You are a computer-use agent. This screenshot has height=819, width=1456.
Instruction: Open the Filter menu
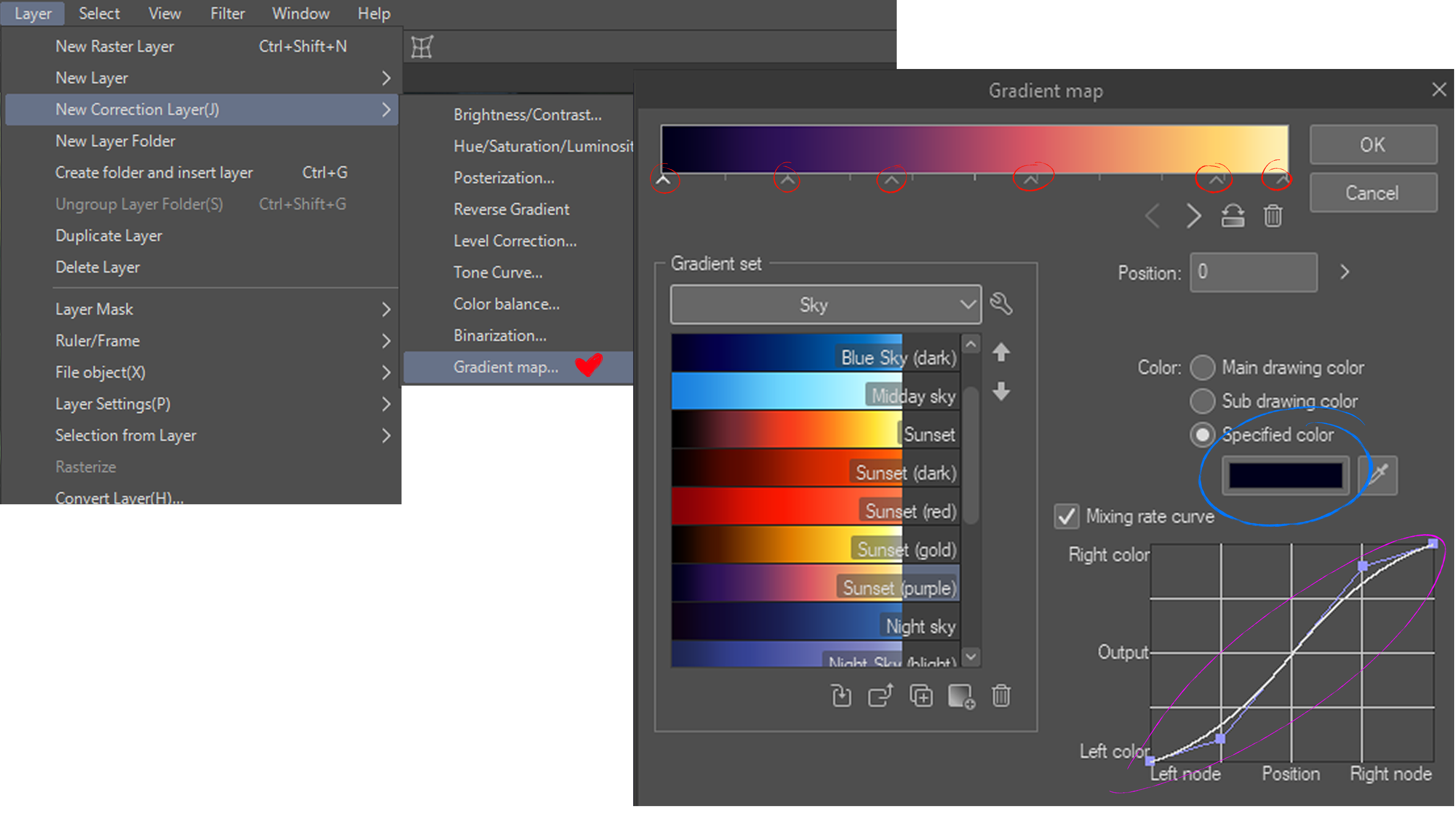tap(227, 13)
